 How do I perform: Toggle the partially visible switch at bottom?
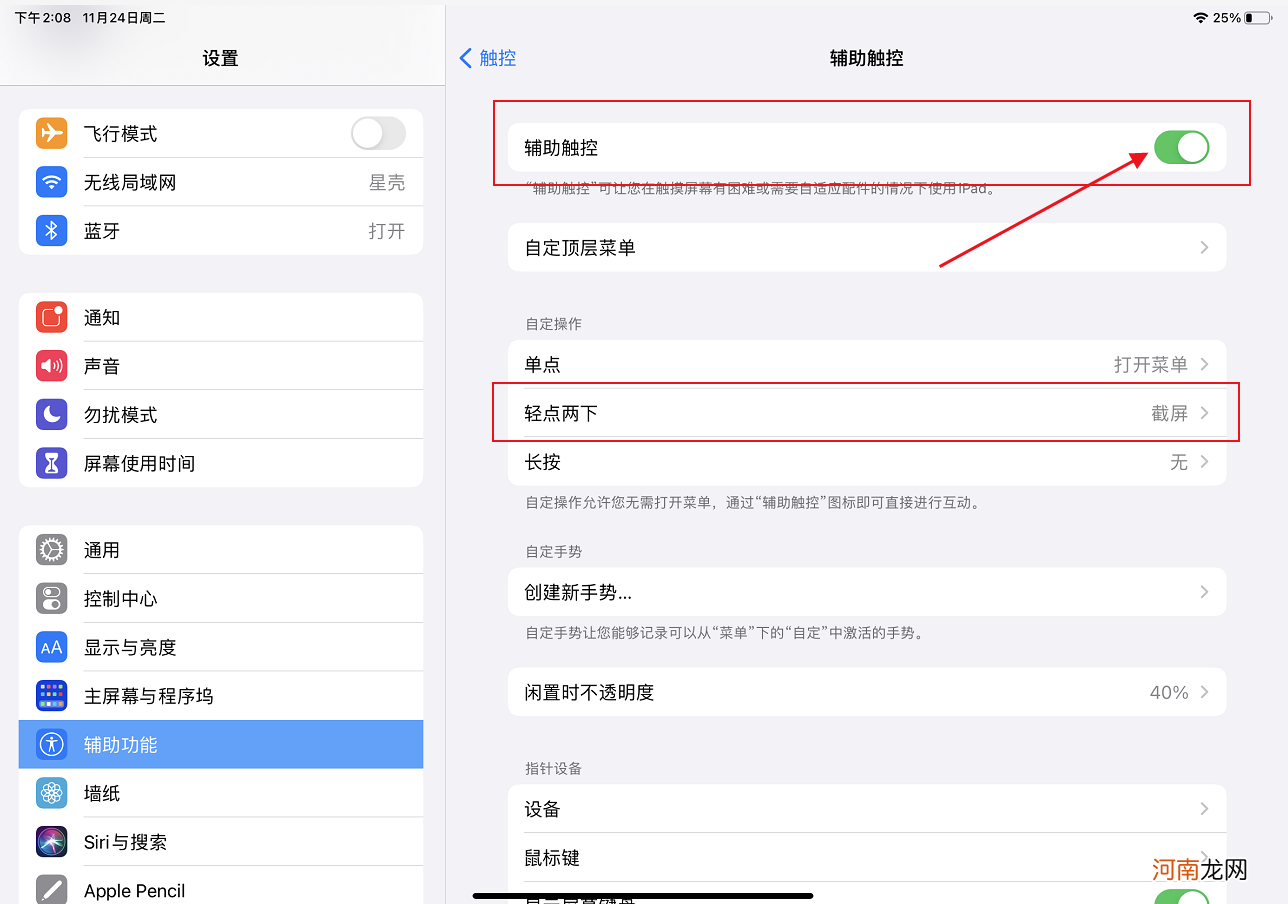tap(1181, 896)
